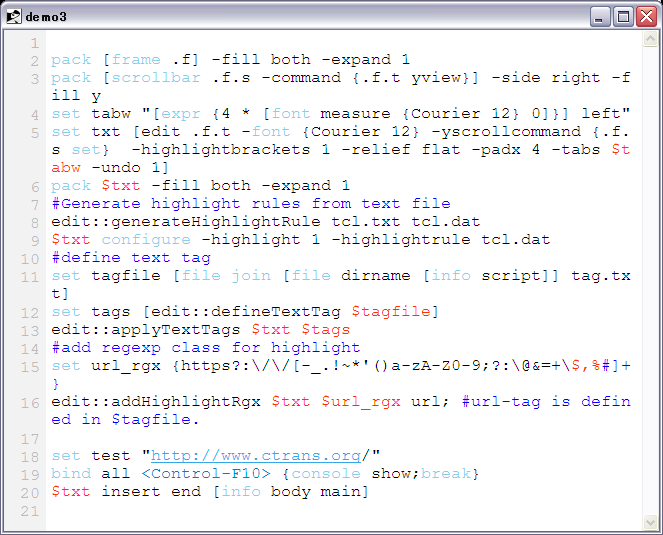
Task: Click the scrollbar up arrow
Action: tap(650, 39)
